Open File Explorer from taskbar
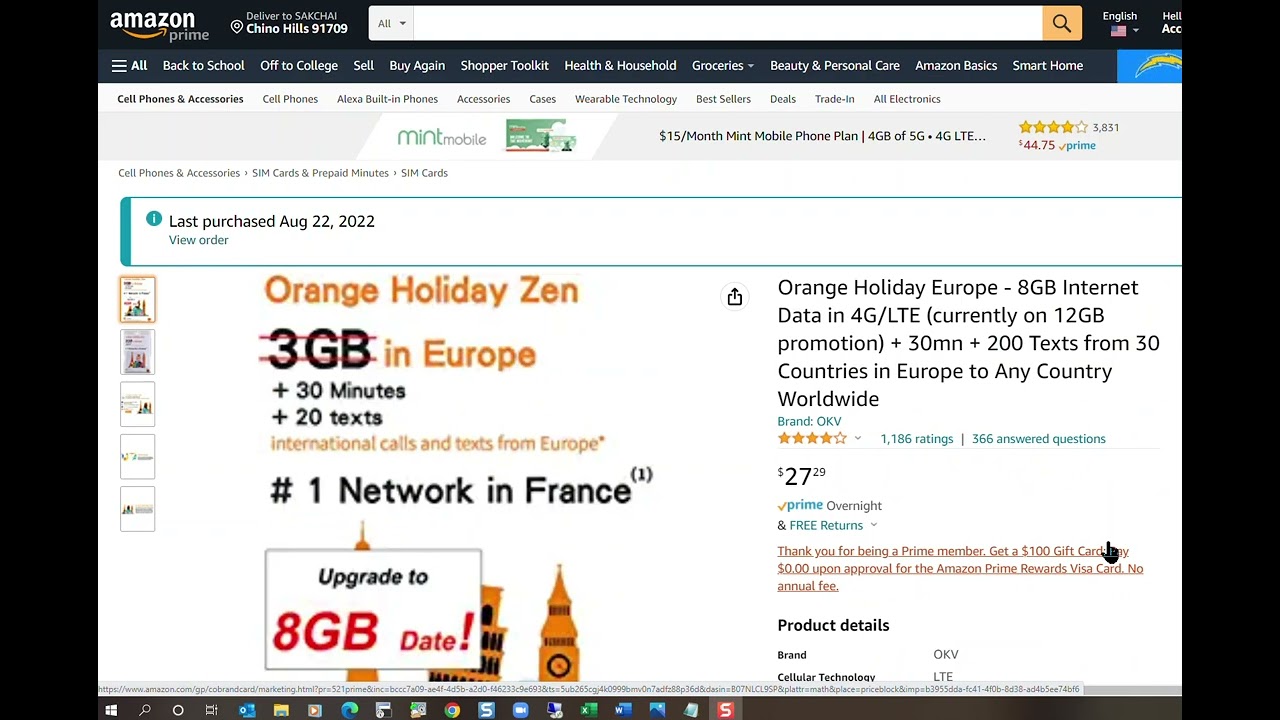This screenshot has height=720, width=1280. pyautogui.click(x=281, y=710)
